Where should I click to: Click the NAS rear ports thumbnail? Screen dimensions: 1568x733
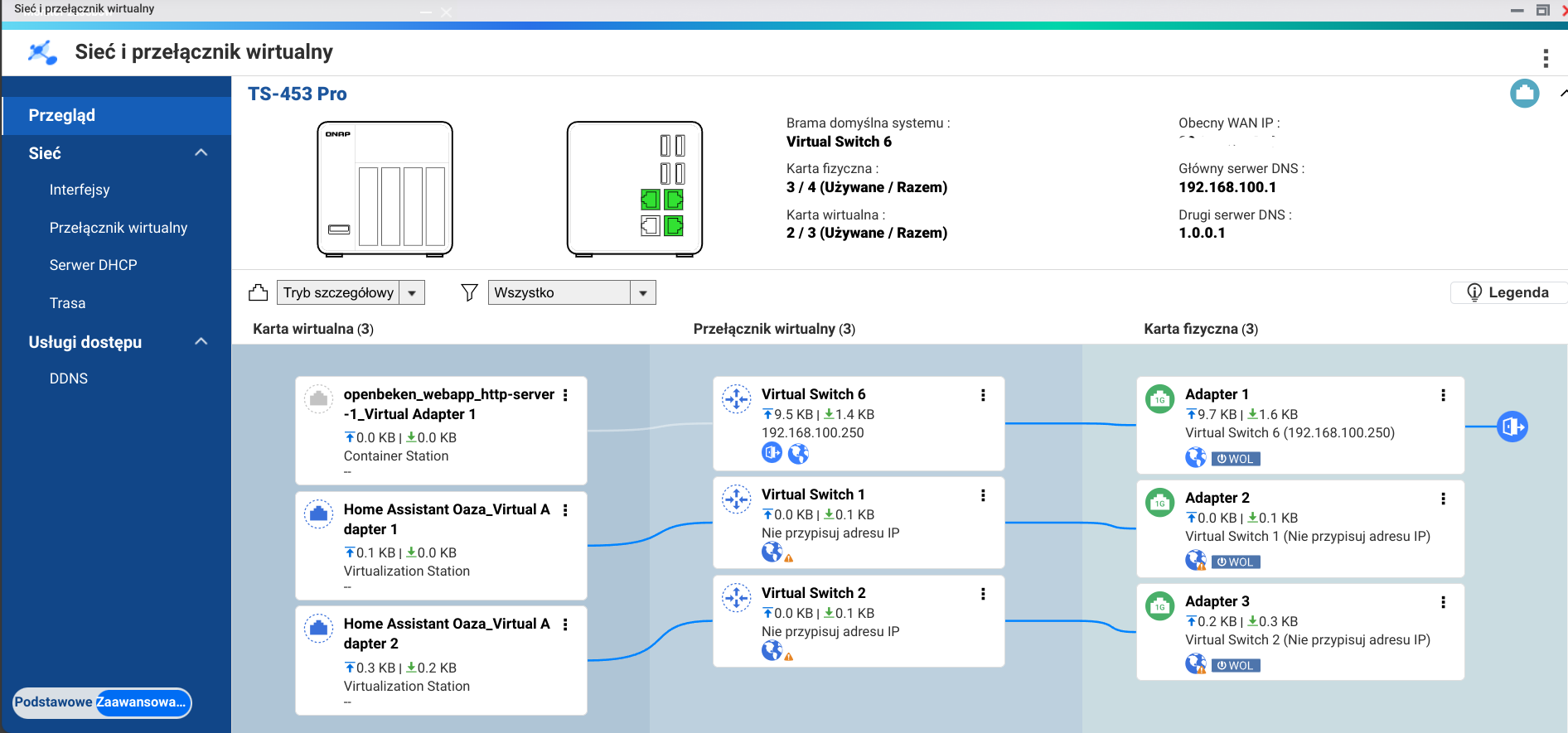pos(635,189)
